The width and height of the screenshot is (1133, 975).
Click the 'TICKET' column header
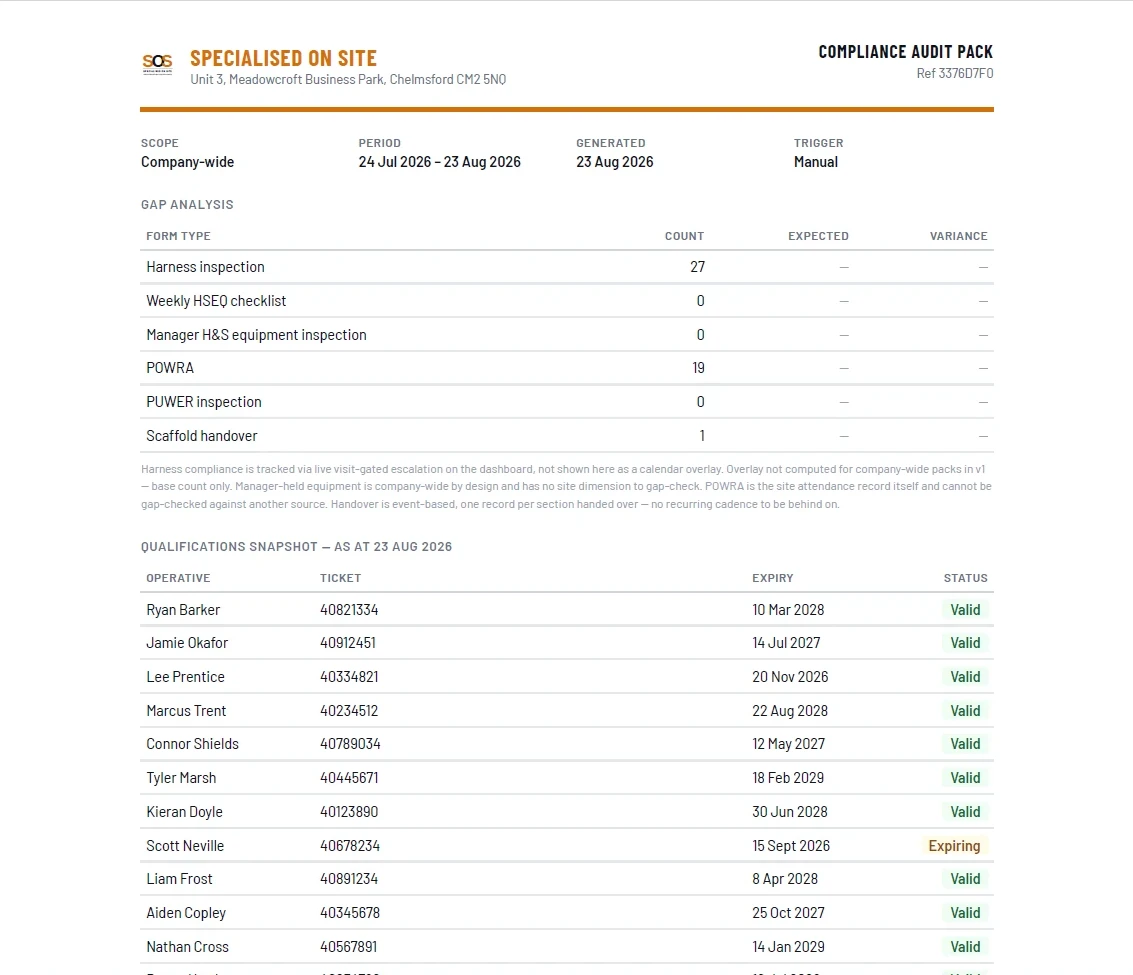pyautogui.click(x=340, y=578)
